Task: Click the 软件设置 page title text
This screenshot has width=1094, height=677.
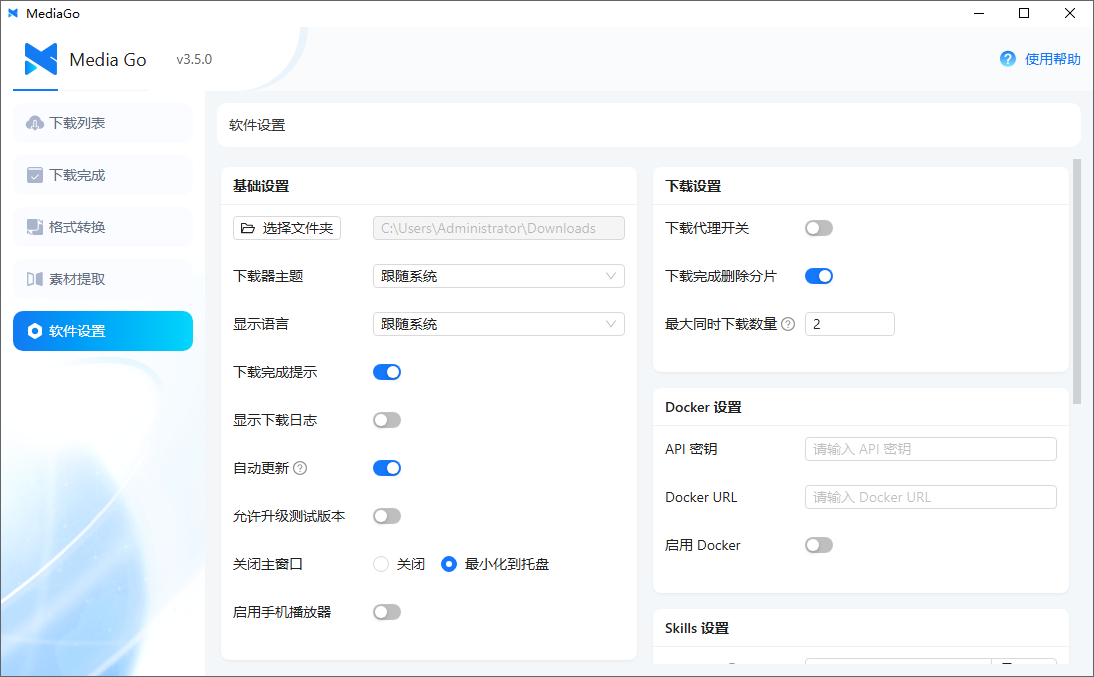Action: [257, 126]
